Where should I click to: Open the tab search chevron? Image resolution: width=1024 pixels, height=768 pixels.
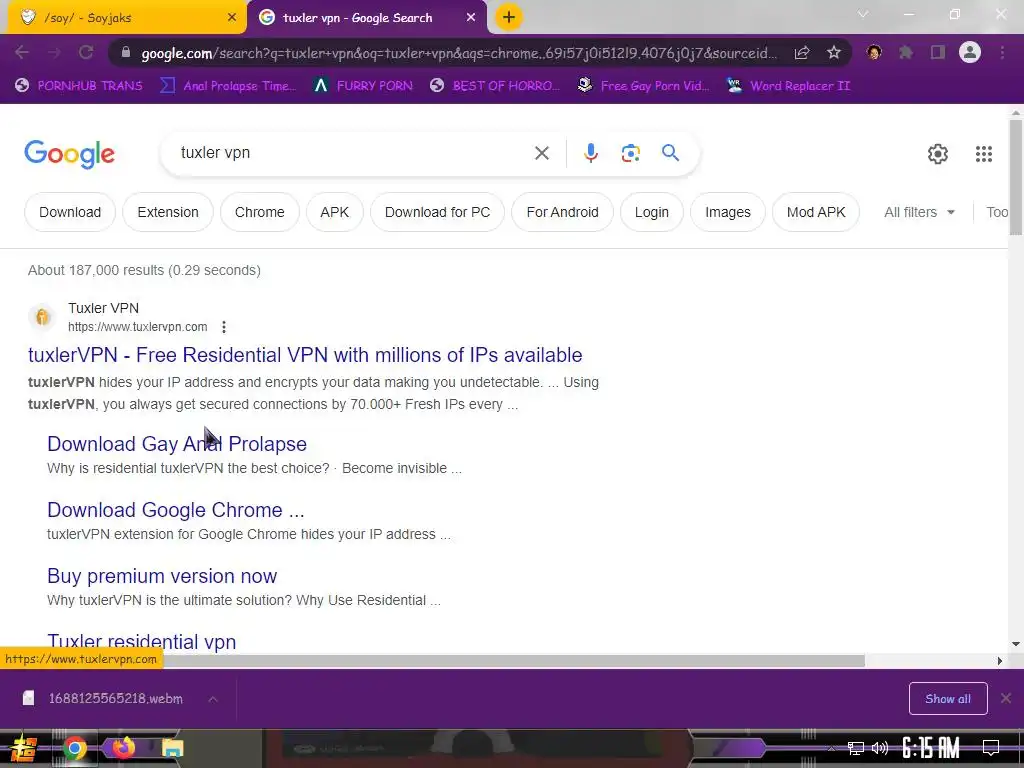(863, 14)
